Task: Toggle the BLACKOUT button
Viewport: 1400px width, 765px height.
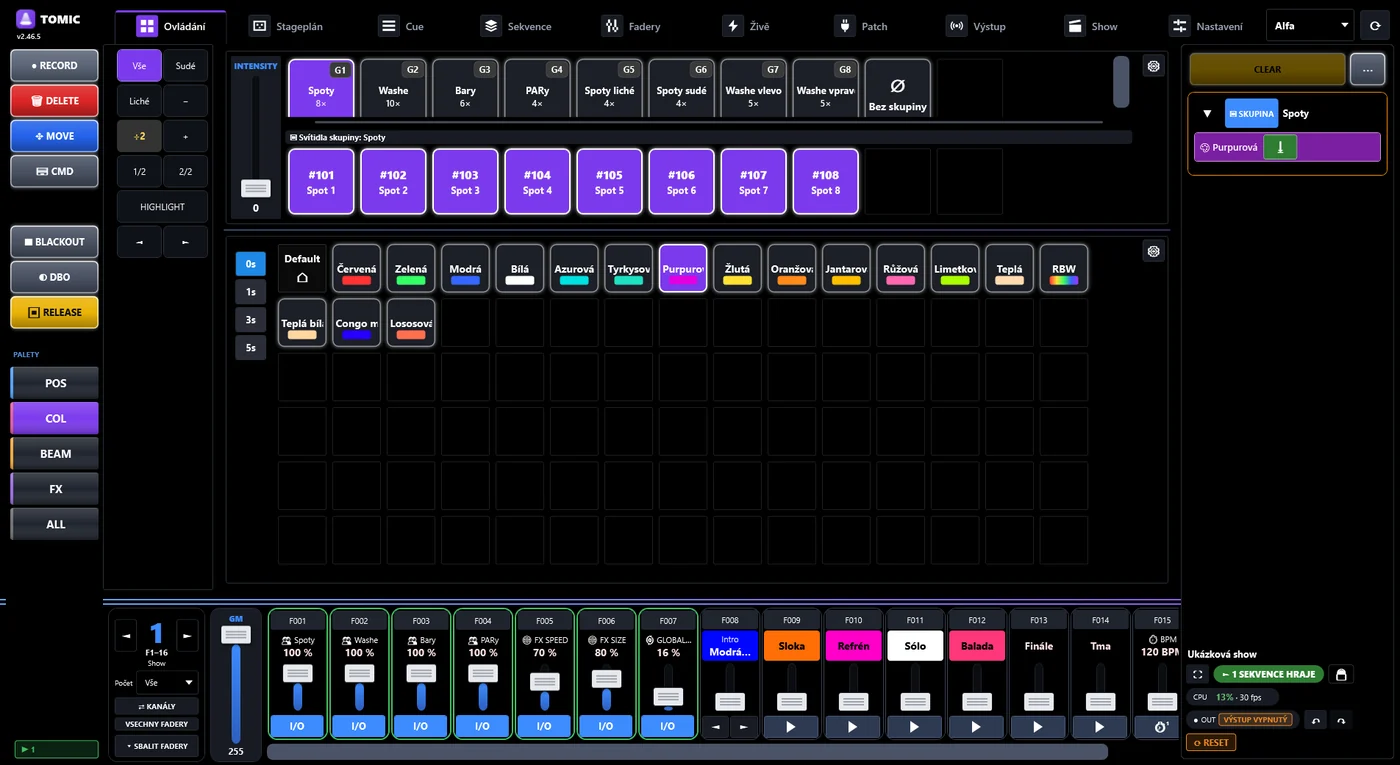Action: tap(55, 242)
